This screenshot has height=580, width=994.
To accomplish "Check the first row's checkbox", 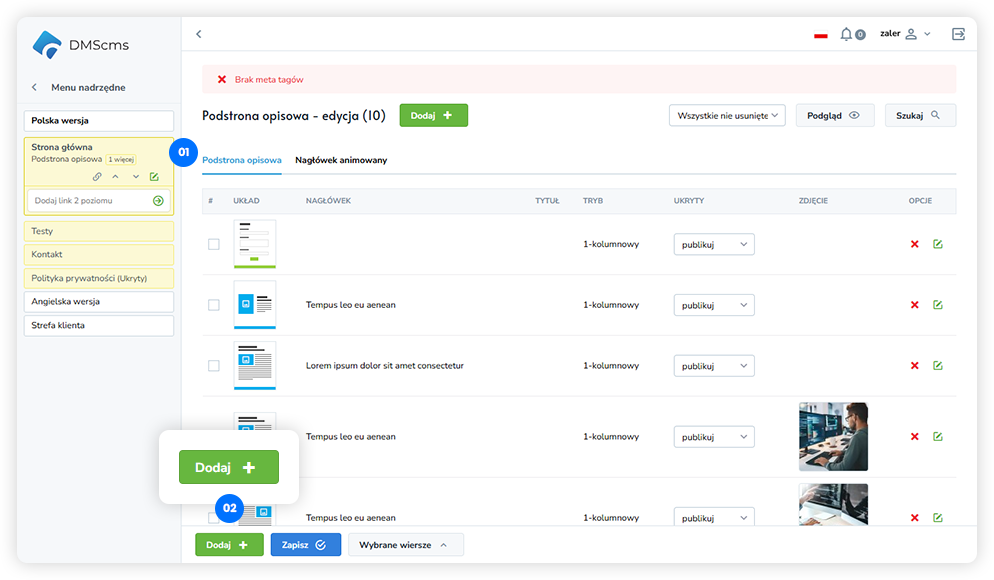I will pos(213,244).
